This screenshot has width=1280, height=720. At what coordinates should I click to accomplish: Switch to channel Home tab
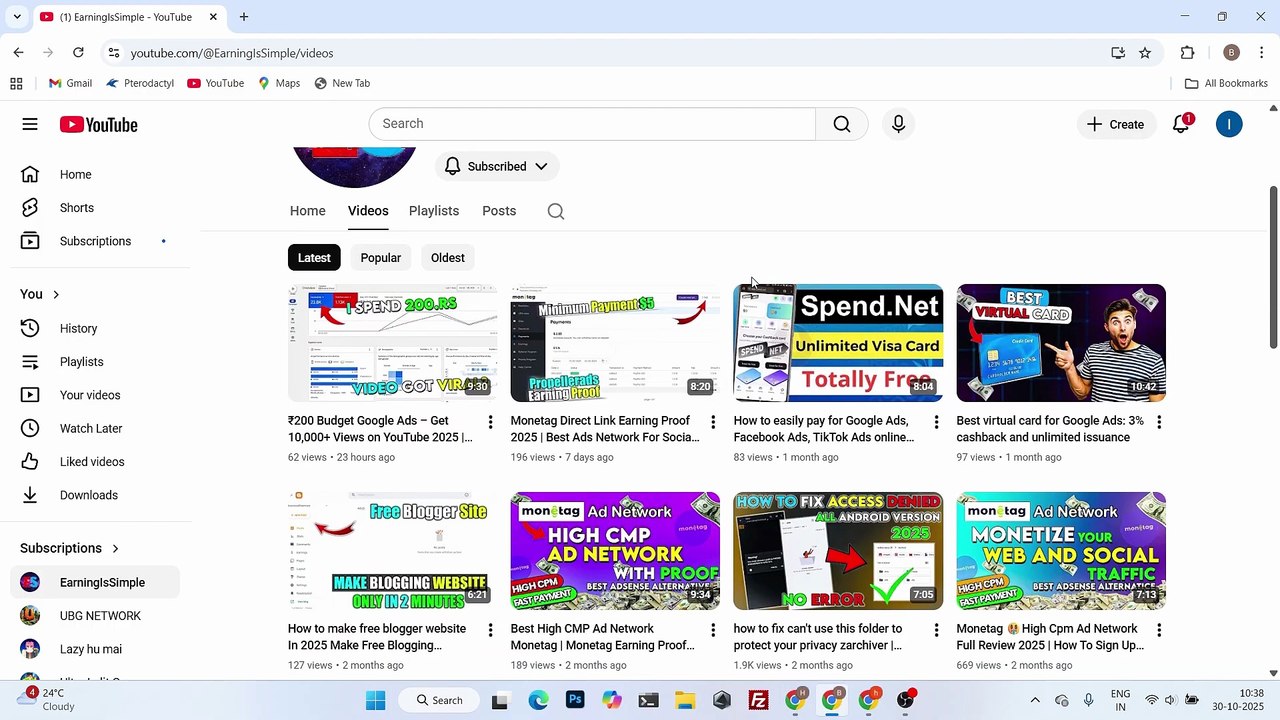(308, 211)
